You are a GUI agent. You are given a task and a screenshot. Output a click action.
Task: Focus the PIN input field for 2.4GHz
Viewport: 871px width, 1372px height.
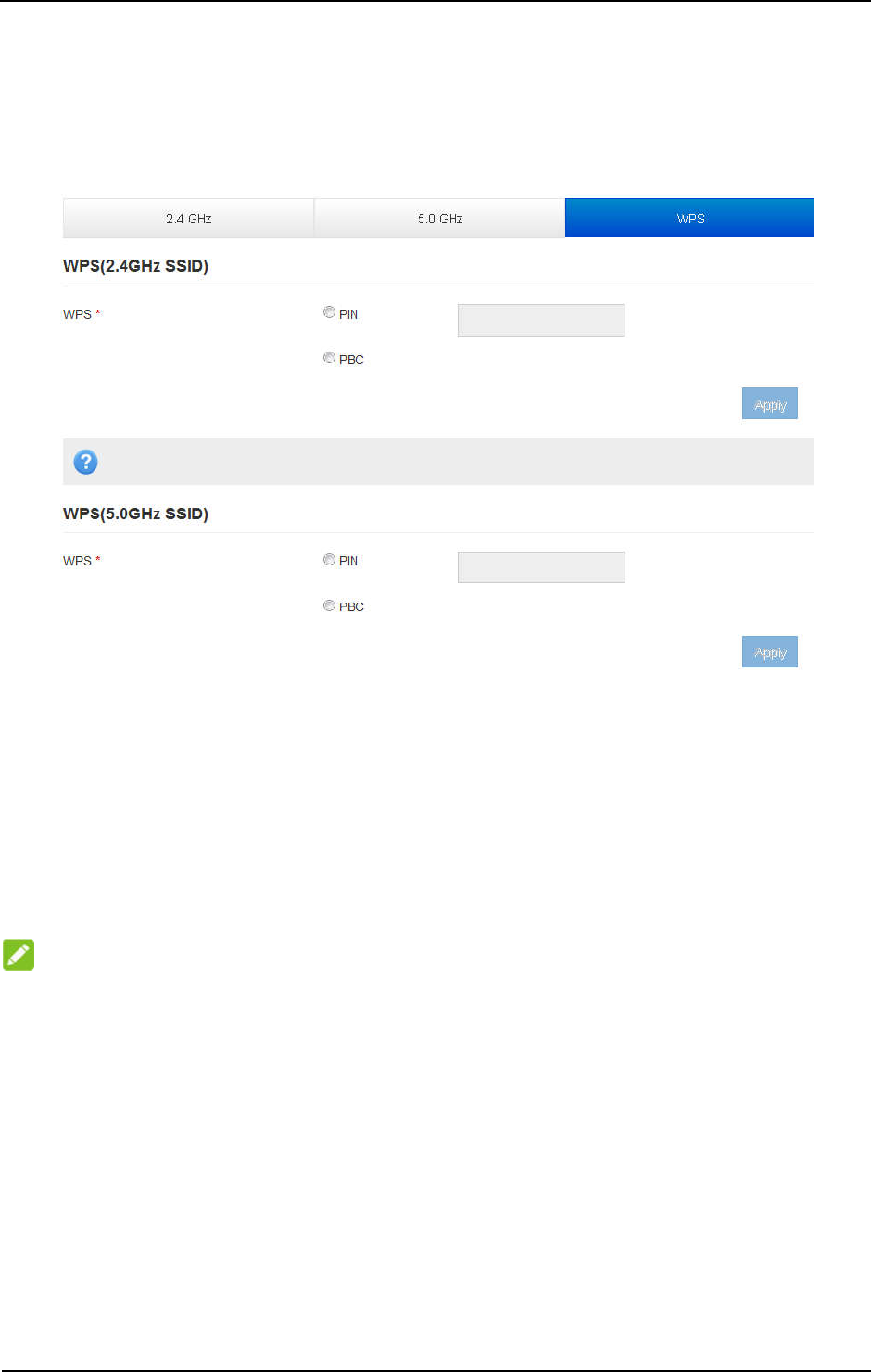click(x=541, y=320)
